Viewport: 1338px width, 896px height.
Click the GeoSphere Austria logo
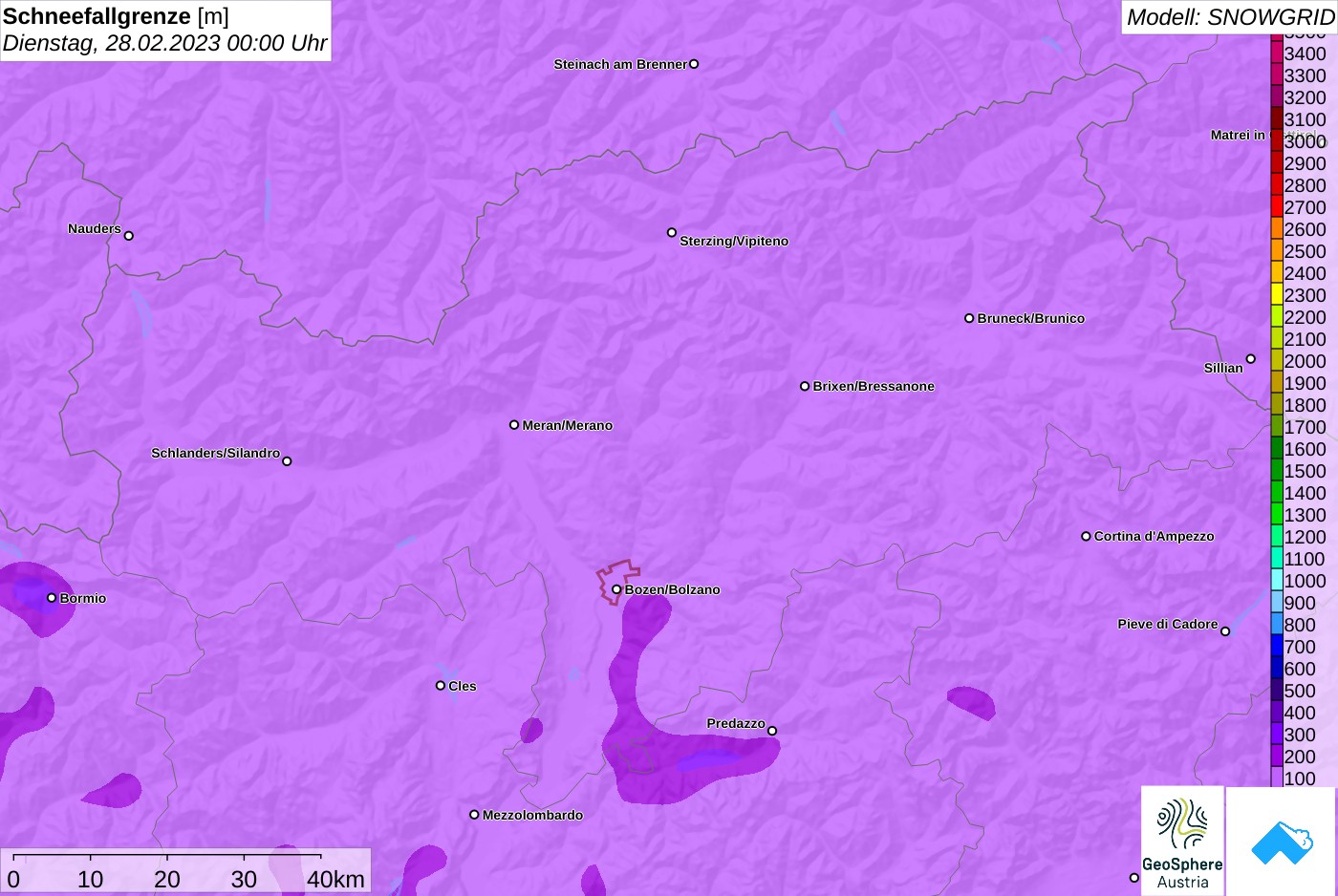1182,841
